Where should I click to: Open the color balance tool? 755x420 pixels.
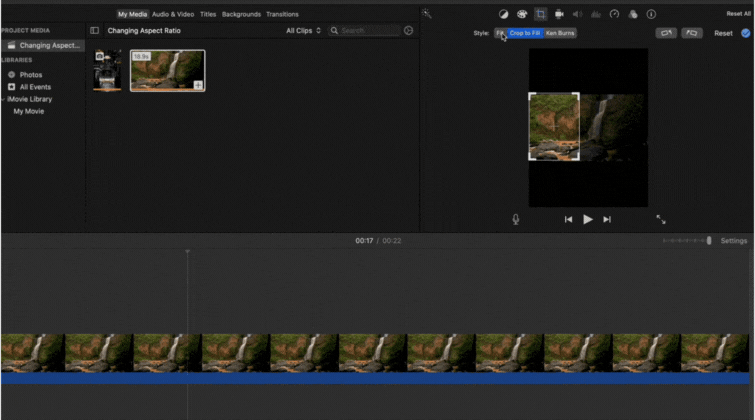coord(503,14)
